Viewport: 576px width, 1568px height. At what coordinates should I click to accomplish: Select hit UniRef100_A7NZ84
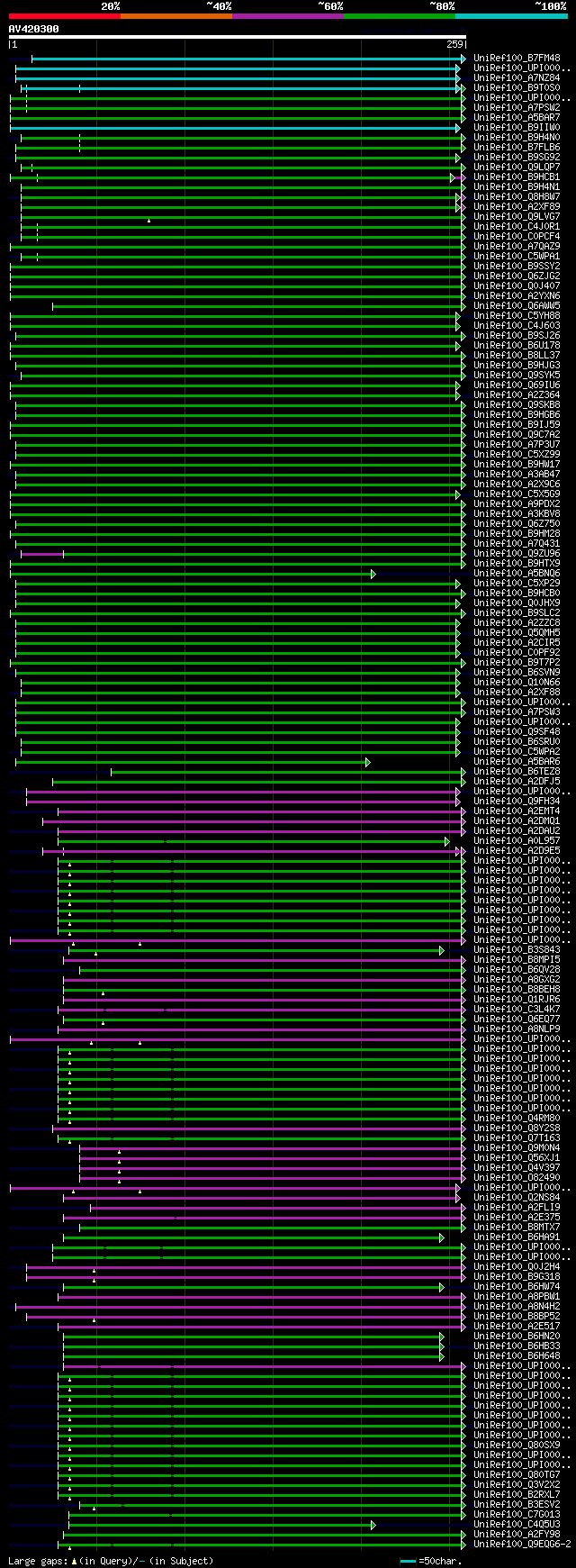pos(517,78)
